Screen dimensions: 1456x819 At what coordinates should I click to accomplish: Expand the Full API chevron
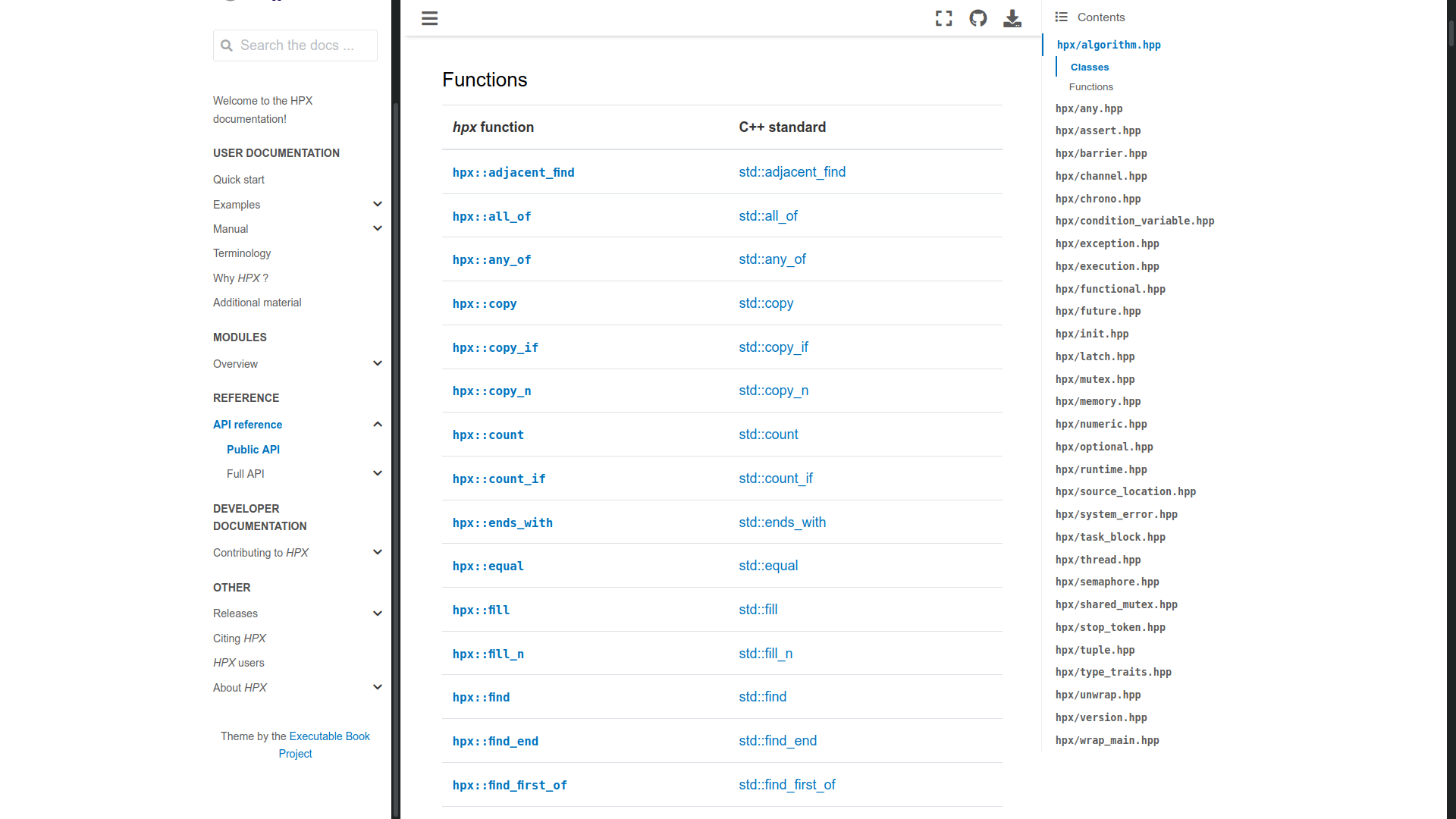pyautogui.click(x=378, y=473)
